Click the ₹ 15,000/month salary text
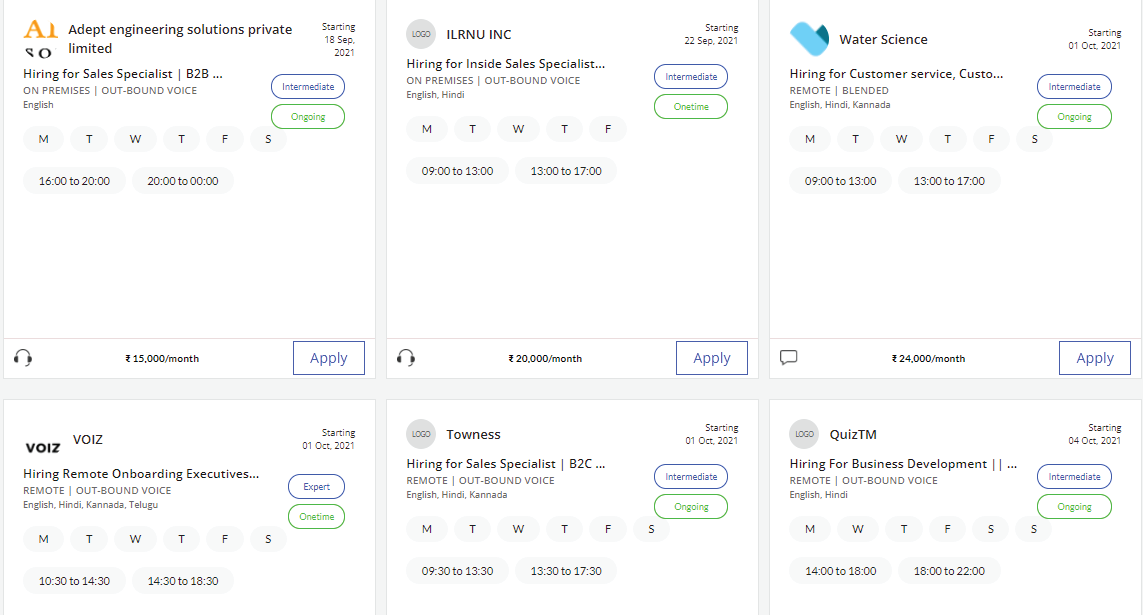The image size is (1143, 615). 162,359
